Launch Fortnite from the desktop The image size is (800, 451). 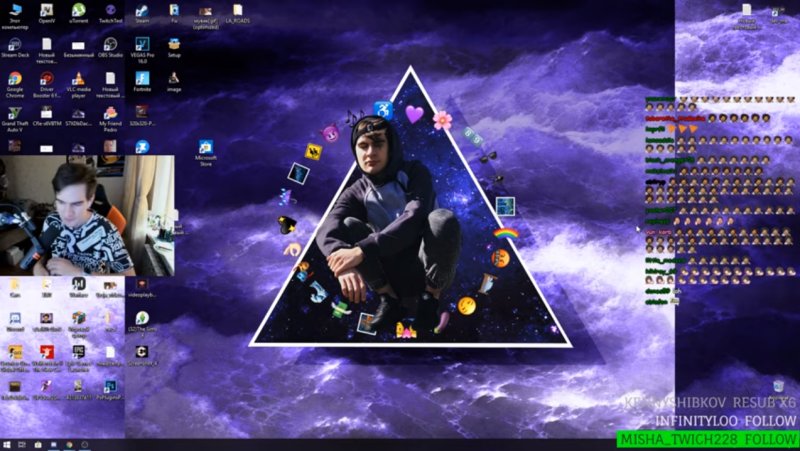142,79
